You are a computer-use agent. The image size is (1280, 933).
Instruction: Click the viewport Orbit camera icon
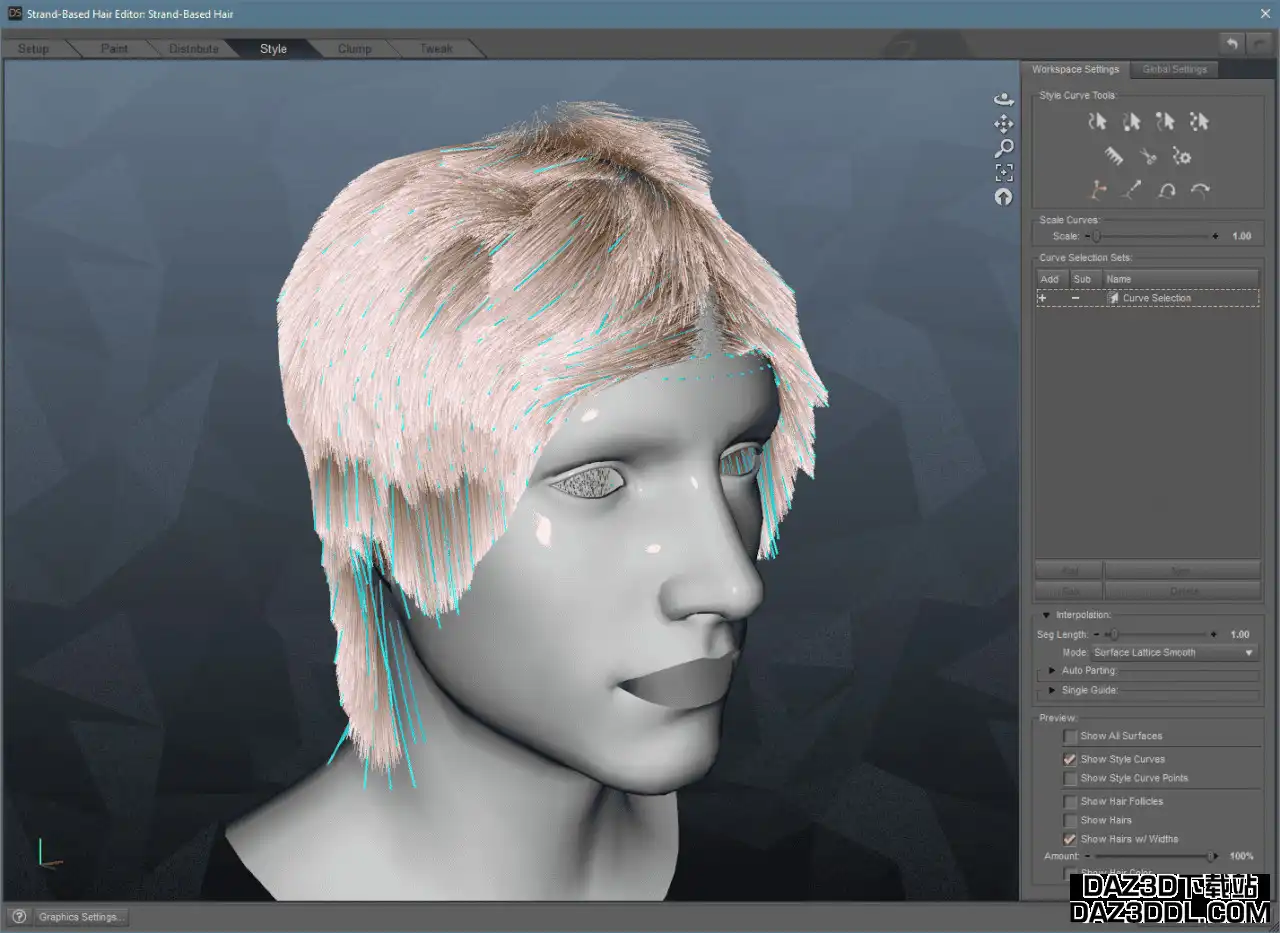click(x=1004, y=100)
